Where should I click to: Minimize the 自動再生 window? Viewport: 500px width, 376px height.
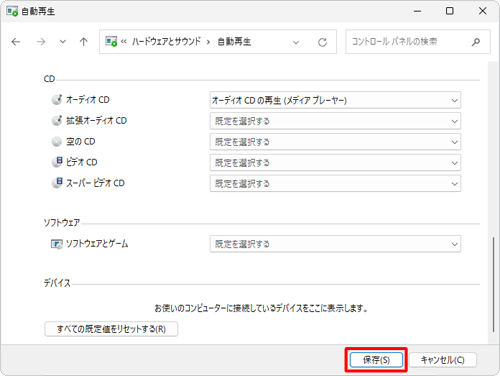(x=417, y=11)
